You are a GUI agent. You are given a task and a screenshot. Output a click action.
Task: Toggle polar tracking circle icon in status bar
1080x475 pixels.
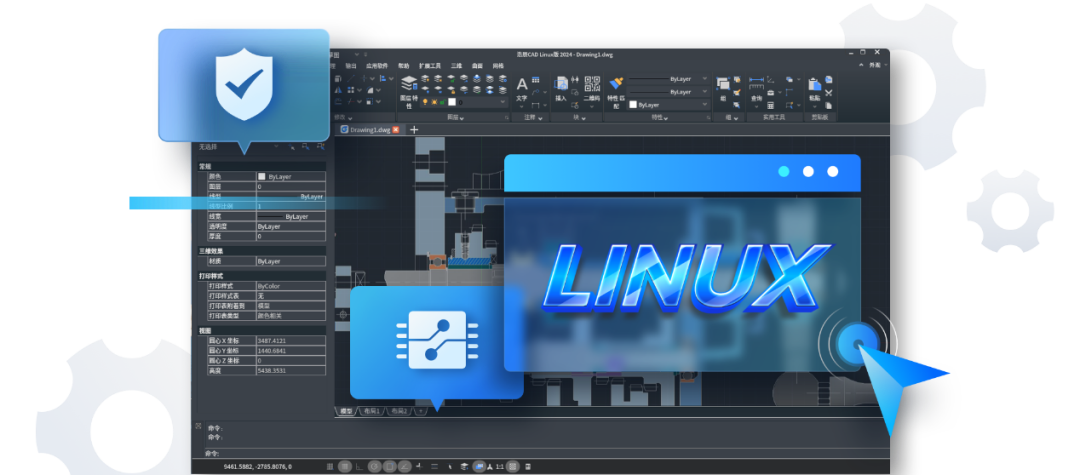pos(375,466)
